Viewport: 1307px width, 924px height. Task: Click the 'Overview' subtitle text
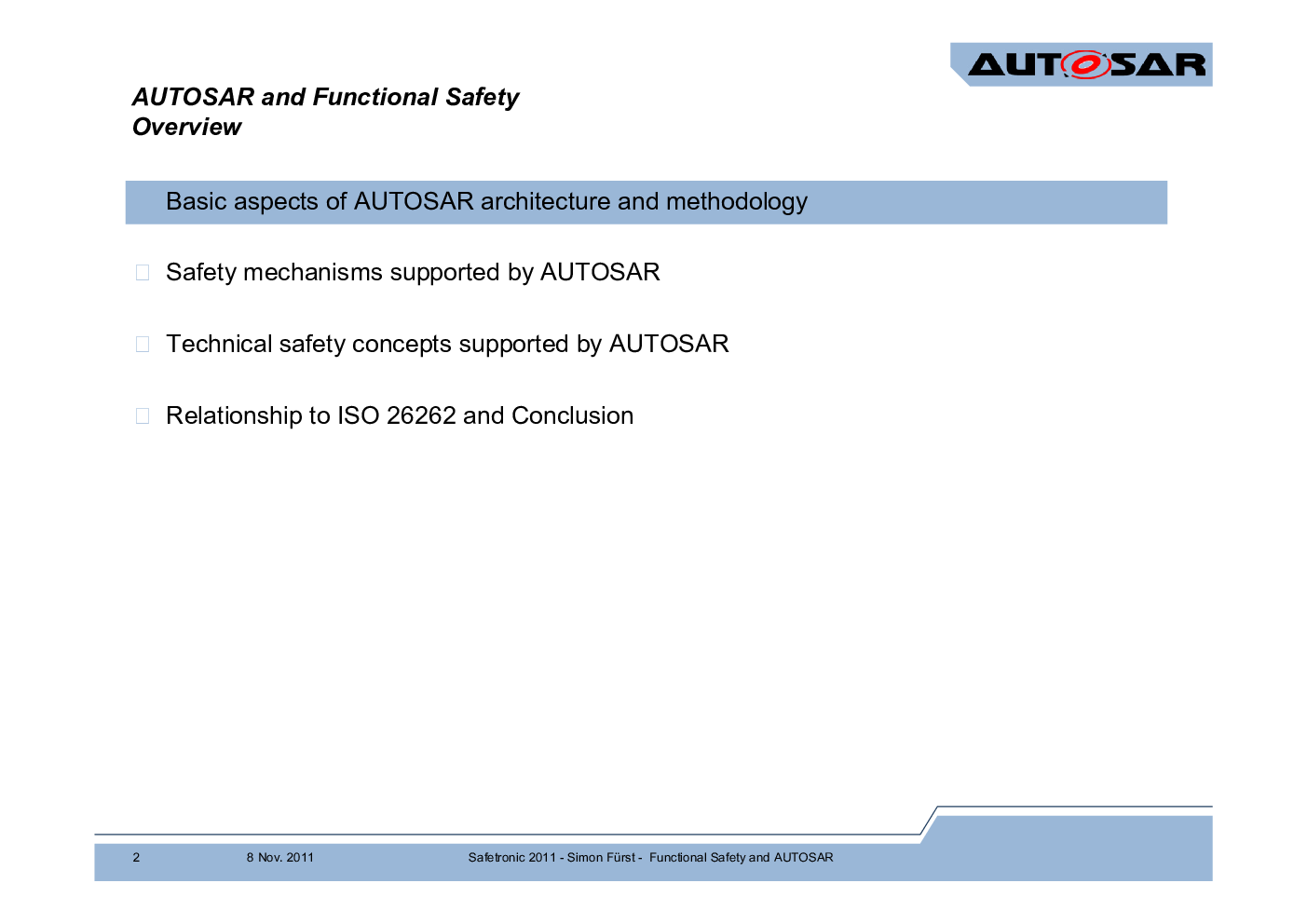pos(186,127)
